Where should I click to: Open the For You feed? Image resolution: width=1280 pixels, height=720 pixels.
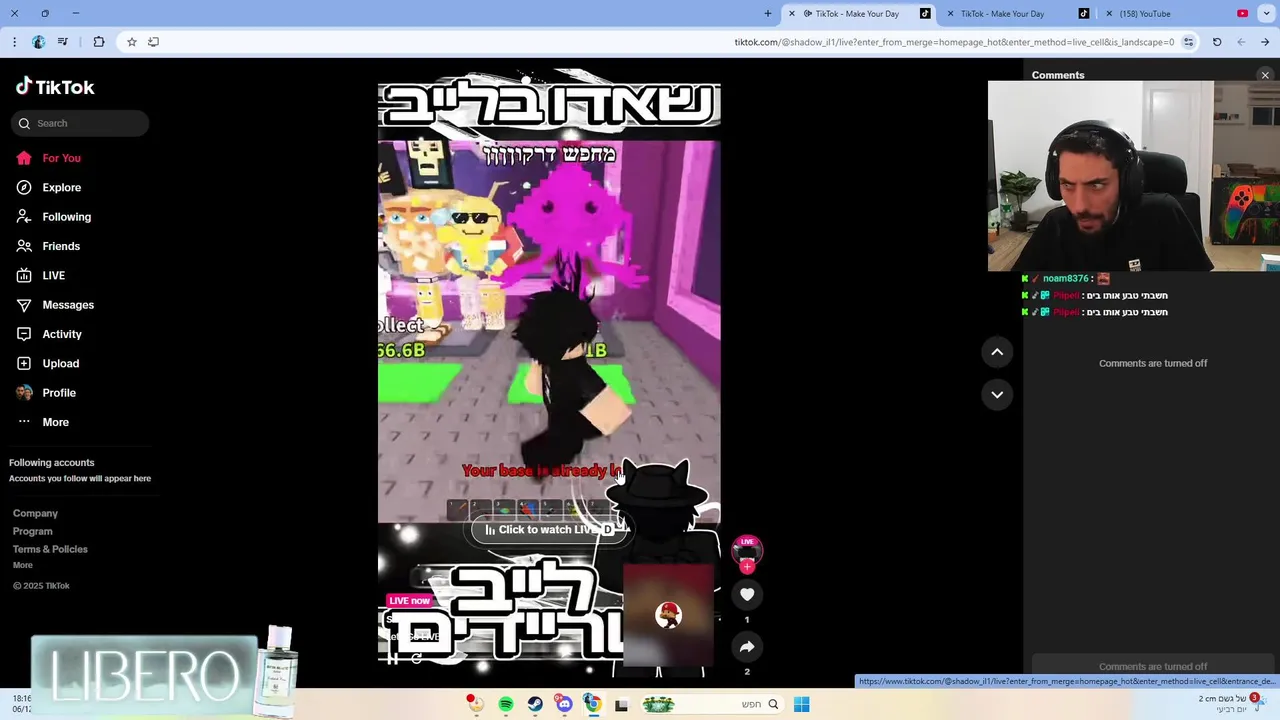point(49,158)
